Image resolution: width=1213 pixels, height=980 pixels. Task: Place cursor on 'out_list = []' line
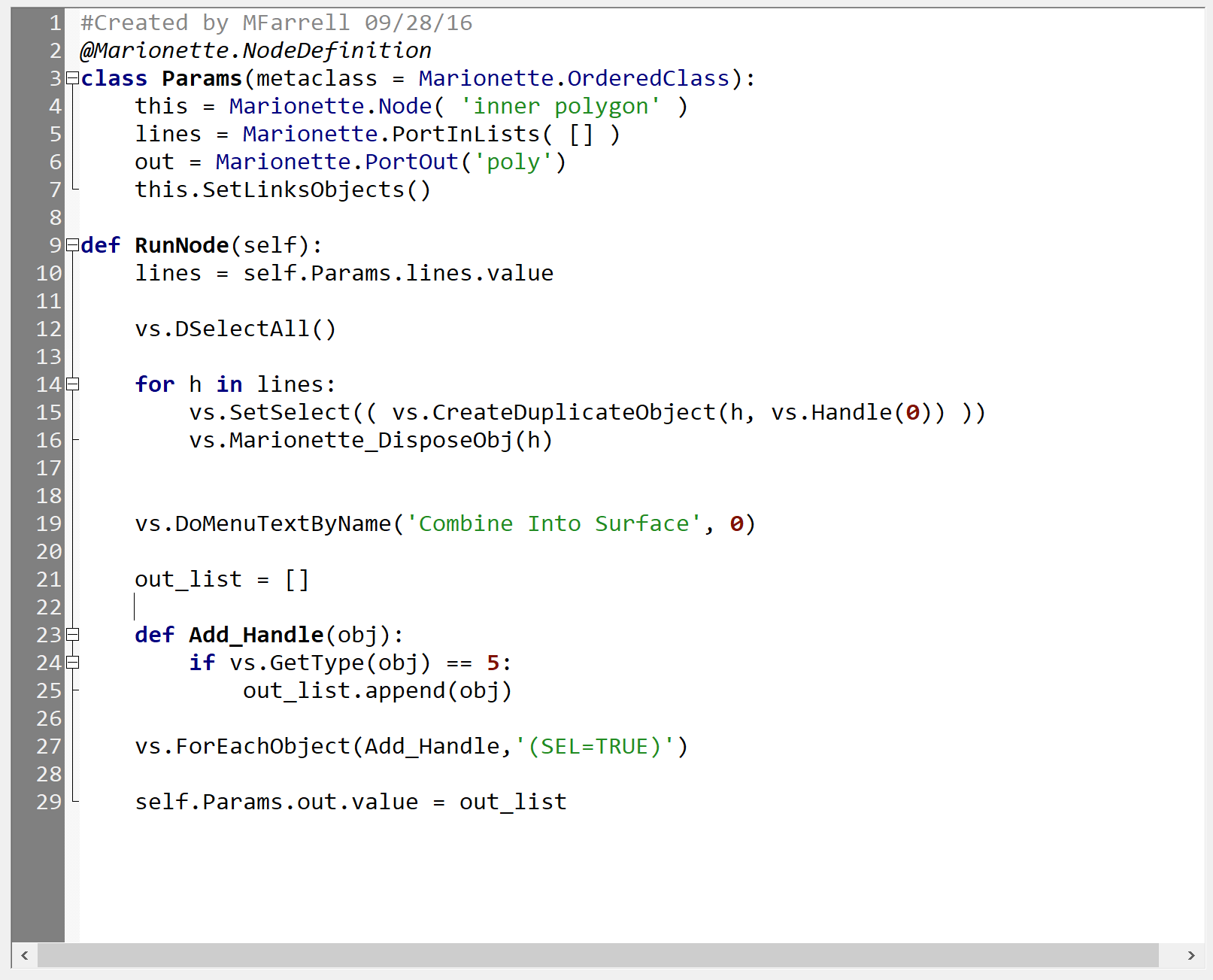(x=222, y=580)
